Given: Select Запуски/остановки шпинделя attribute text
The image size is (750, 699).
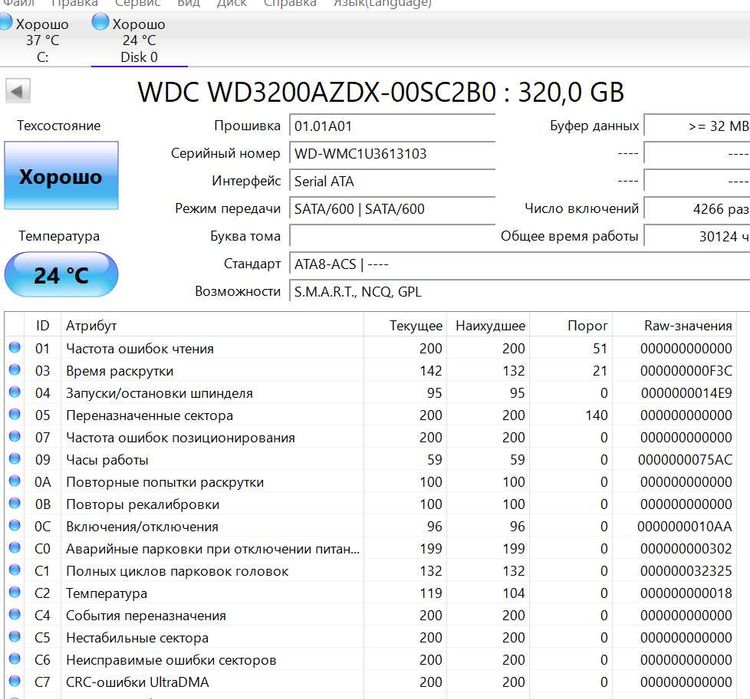Looking at the screenshot, I should tap(159, 393).
